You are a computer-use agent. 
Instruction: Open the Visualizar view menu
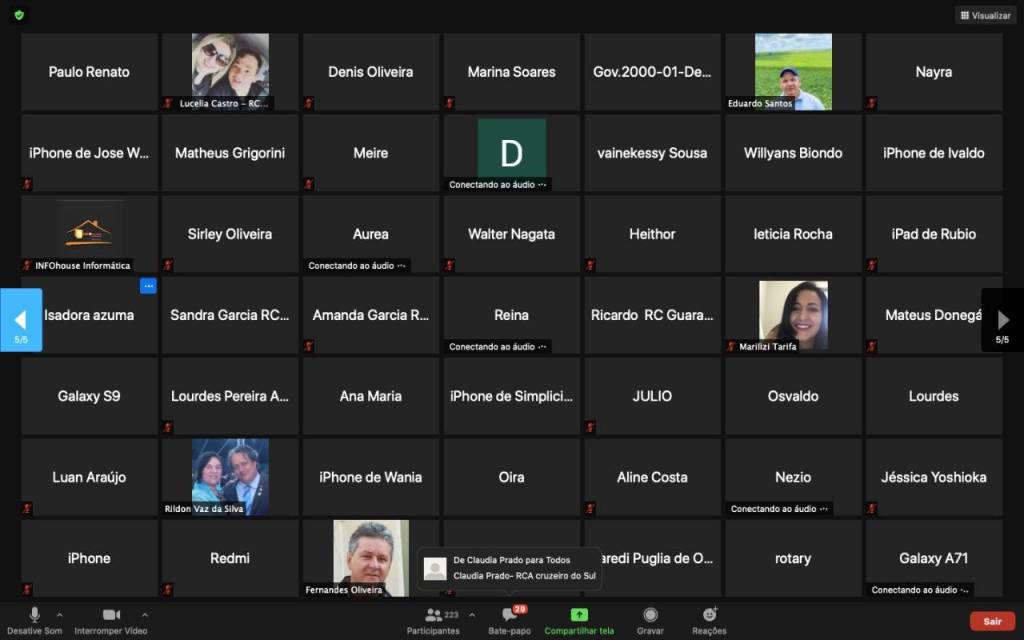[x=985, y=15]
